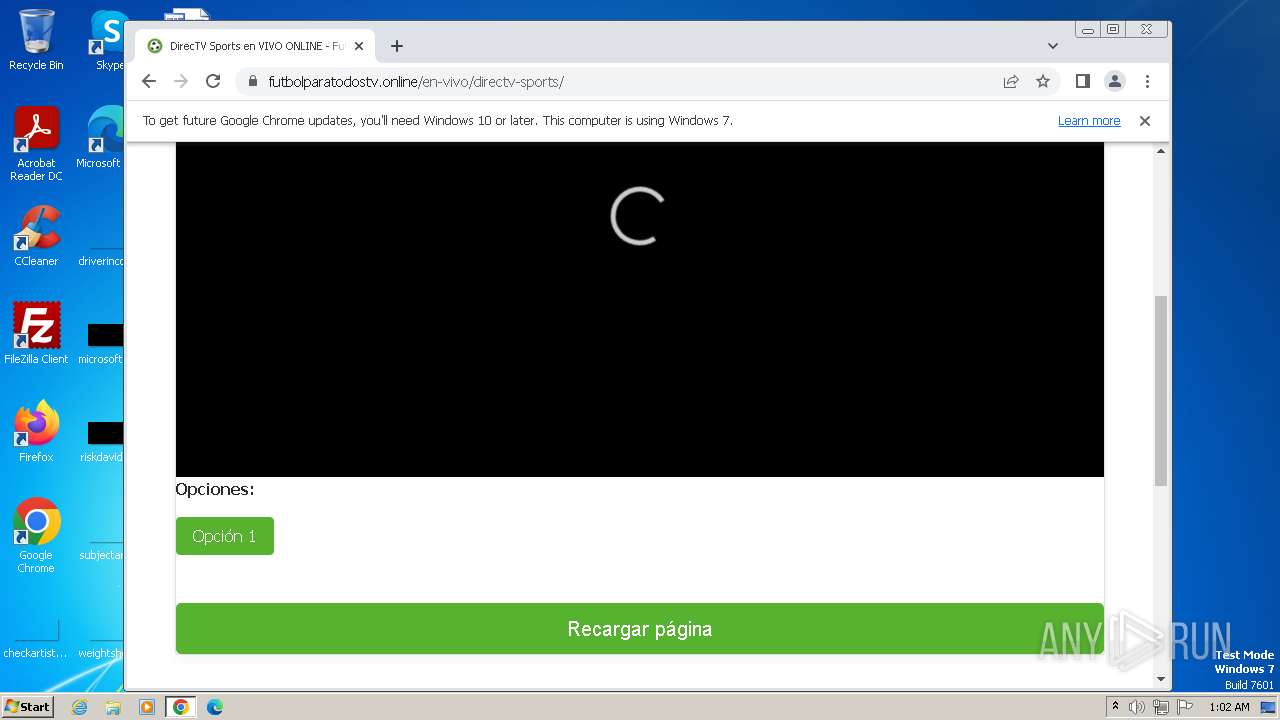1280x720 pixels.
Task: Open Google Chrome desktop shortcut
Action: pyautogui.click(x=36, y=536)
